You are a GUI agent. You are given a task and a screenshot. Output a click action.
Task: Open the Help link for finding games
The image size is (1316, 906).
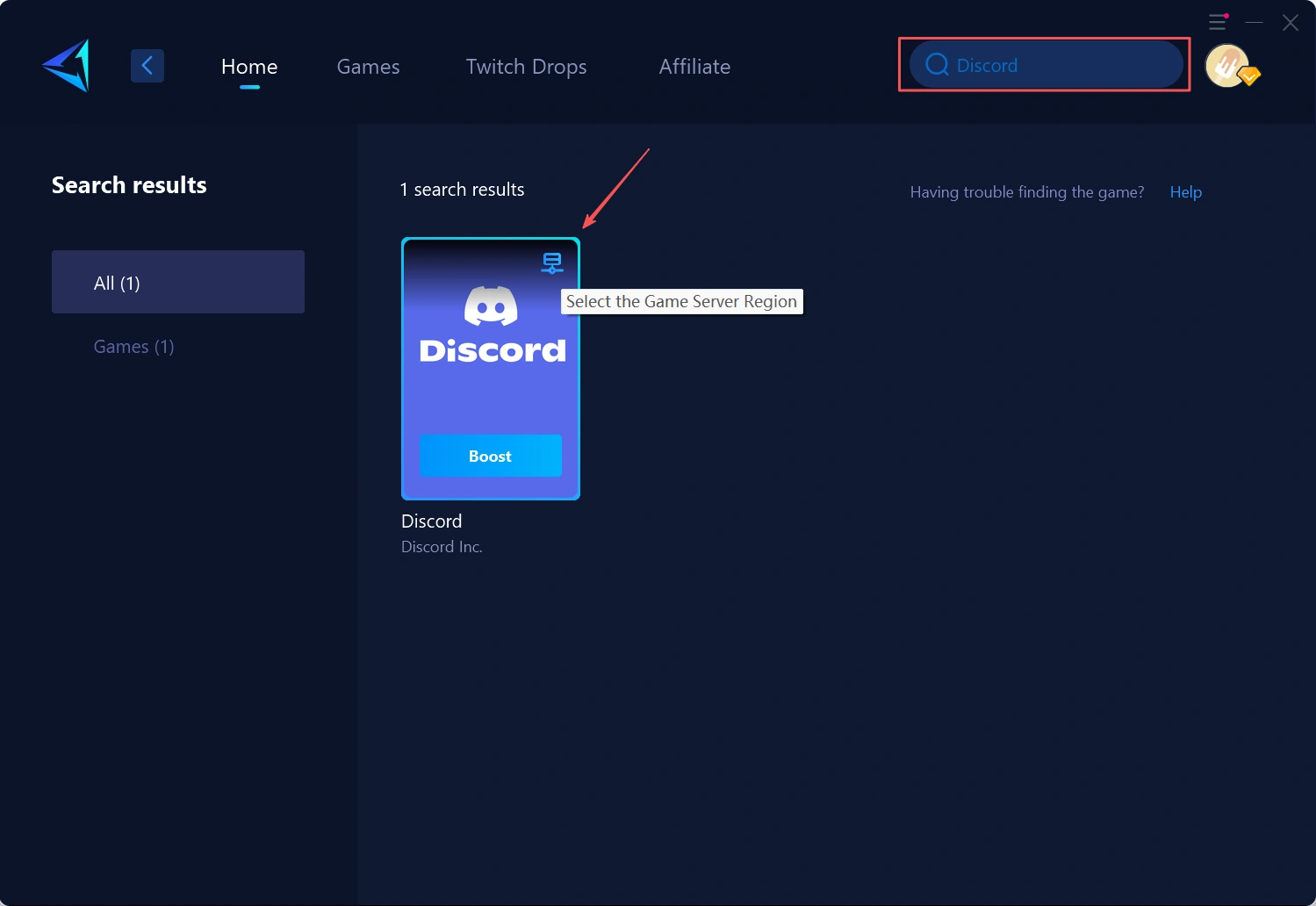[x=1185, y=191]
